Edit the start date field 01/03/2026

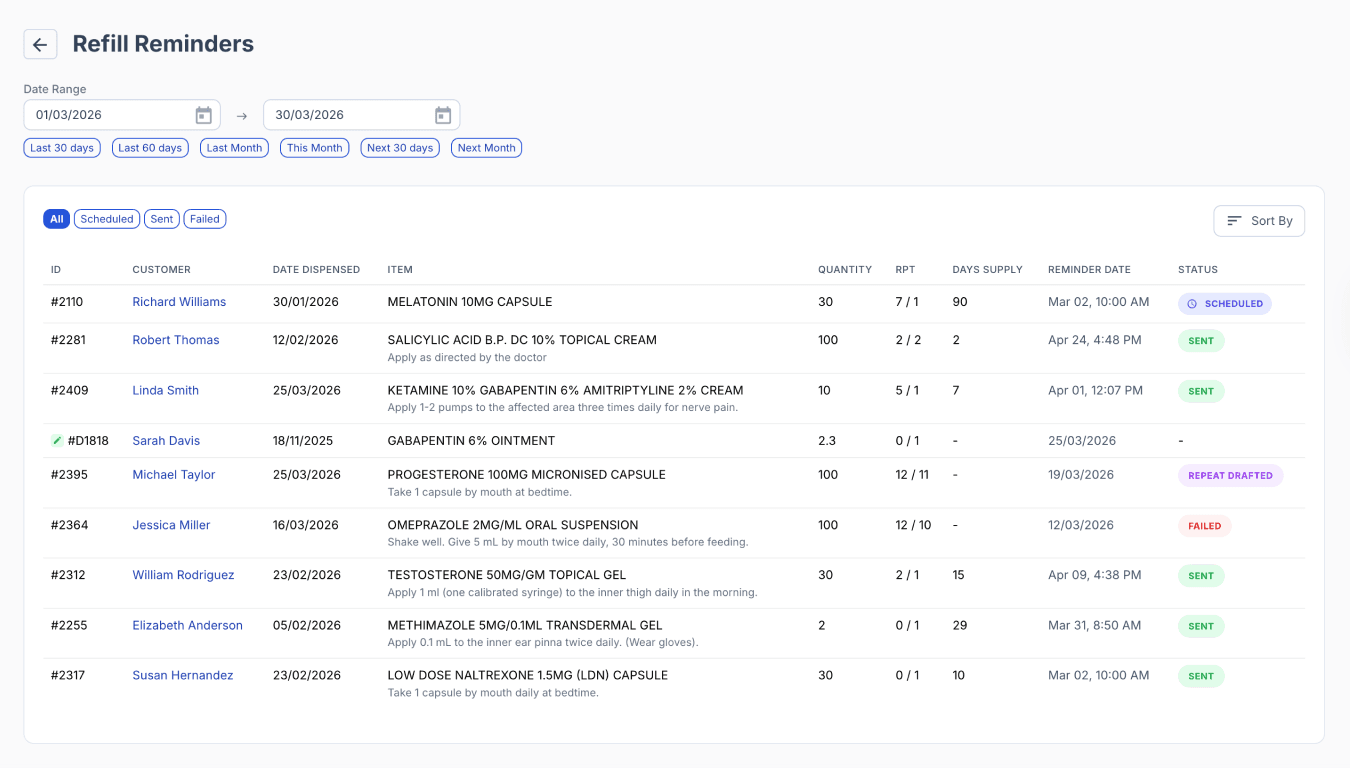122,115
